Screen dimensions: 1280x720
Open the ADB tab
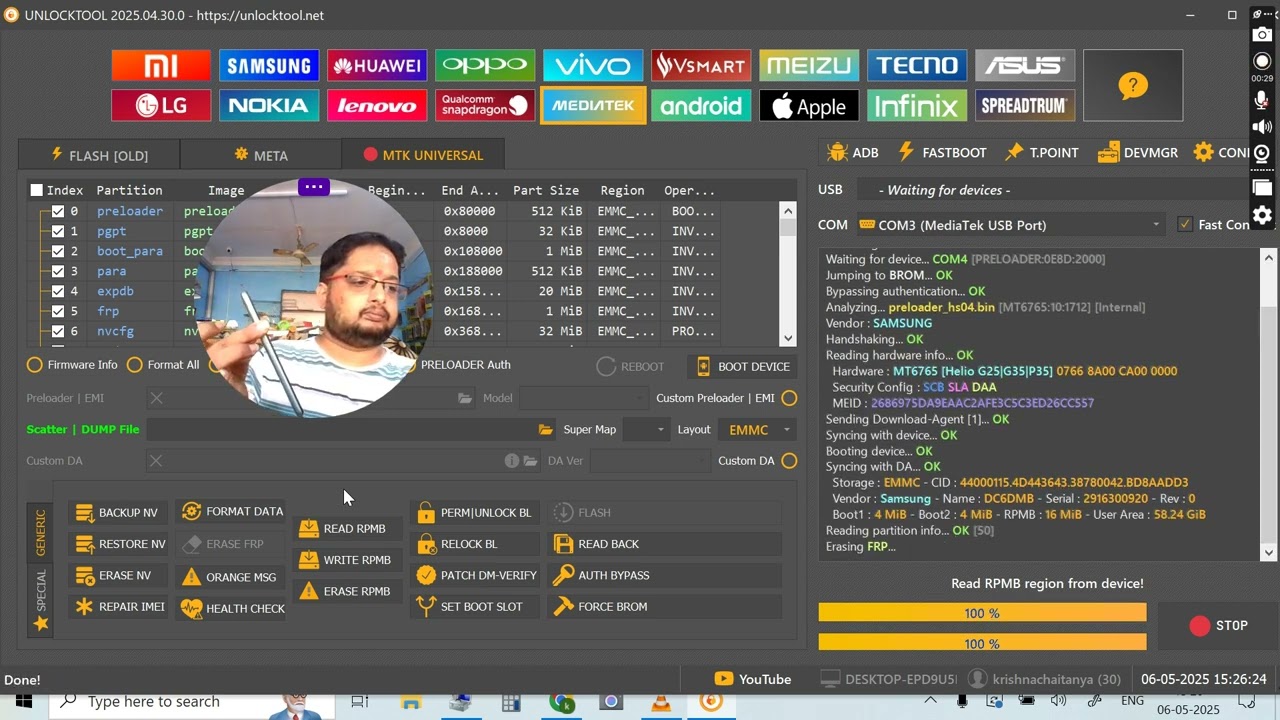tap(853, 153)
